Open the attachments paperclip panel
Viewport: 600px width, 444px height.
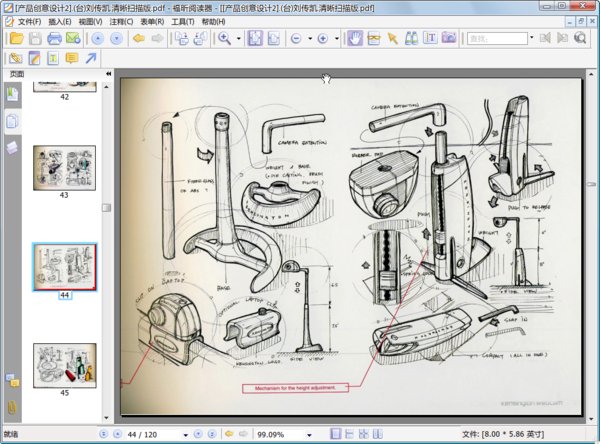(x=12, y=408)
